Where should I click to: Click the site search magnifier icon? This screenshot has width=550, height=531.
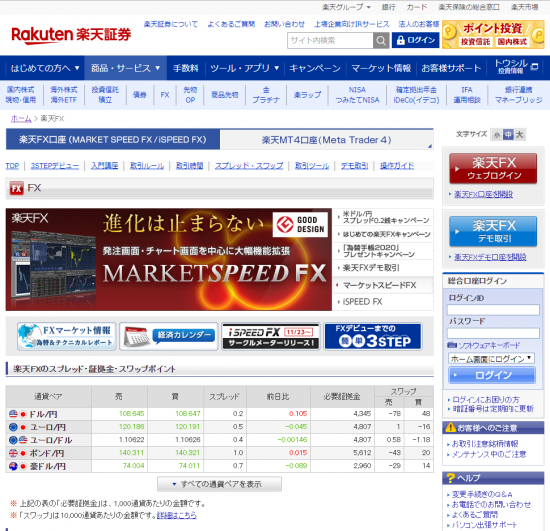[381, 41]
